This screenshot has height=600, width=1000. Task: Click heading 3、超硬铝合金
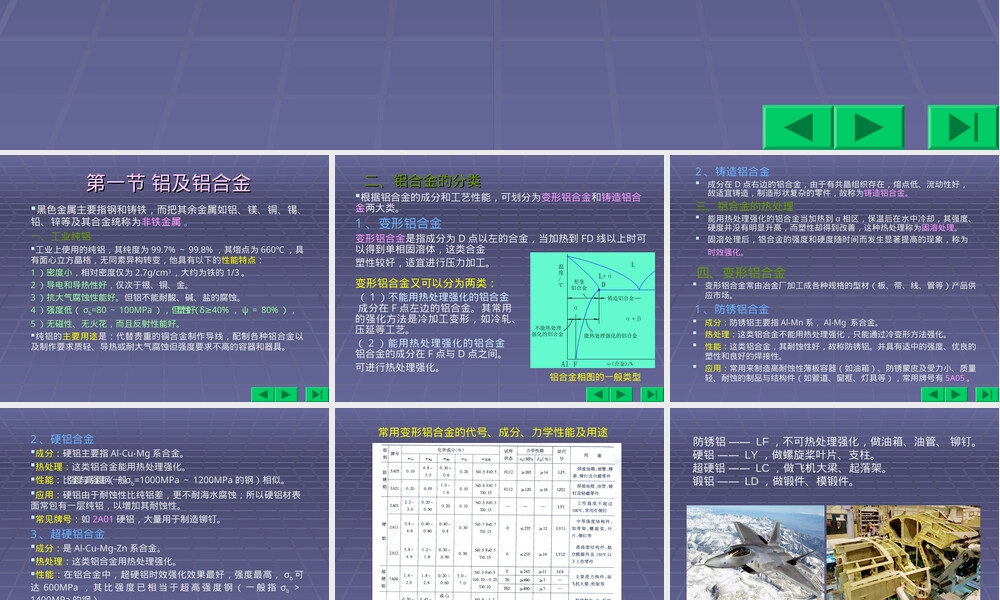click(x=68, y=534)
